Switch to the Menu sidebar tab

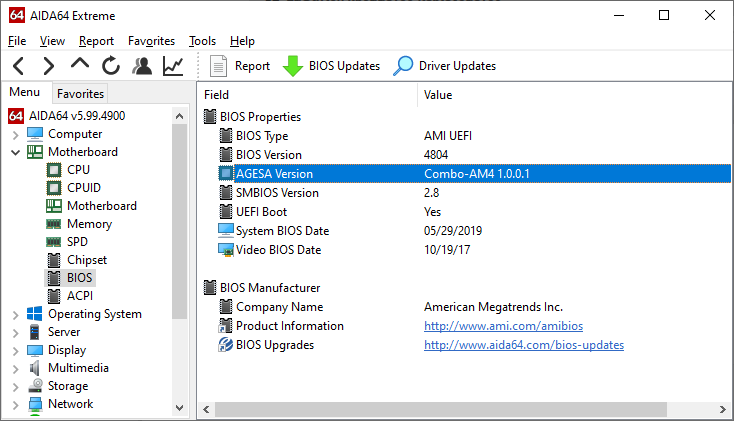pos(24,92)
